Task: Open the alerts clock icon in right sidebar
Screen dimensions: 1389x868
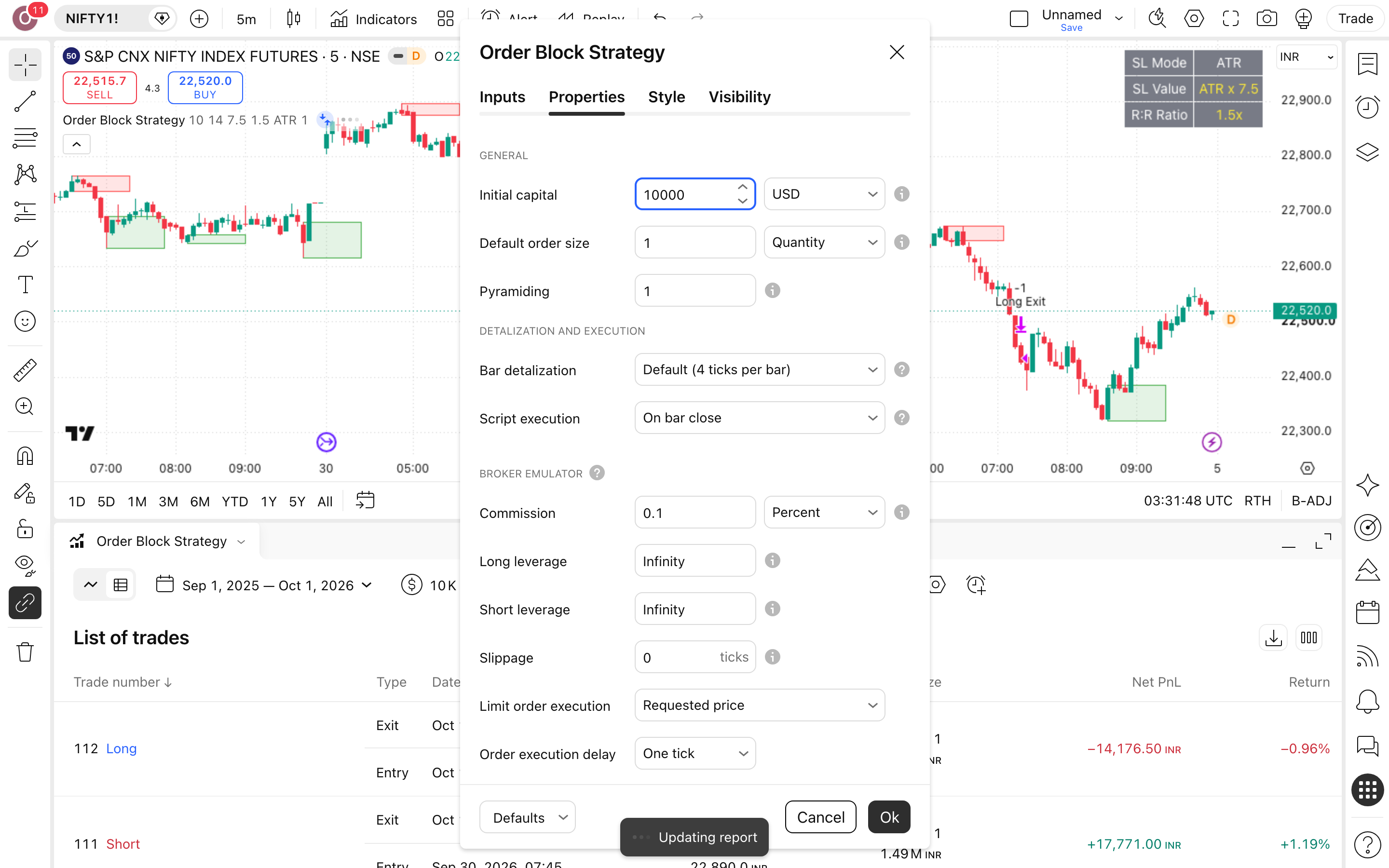Action: 1368,108
